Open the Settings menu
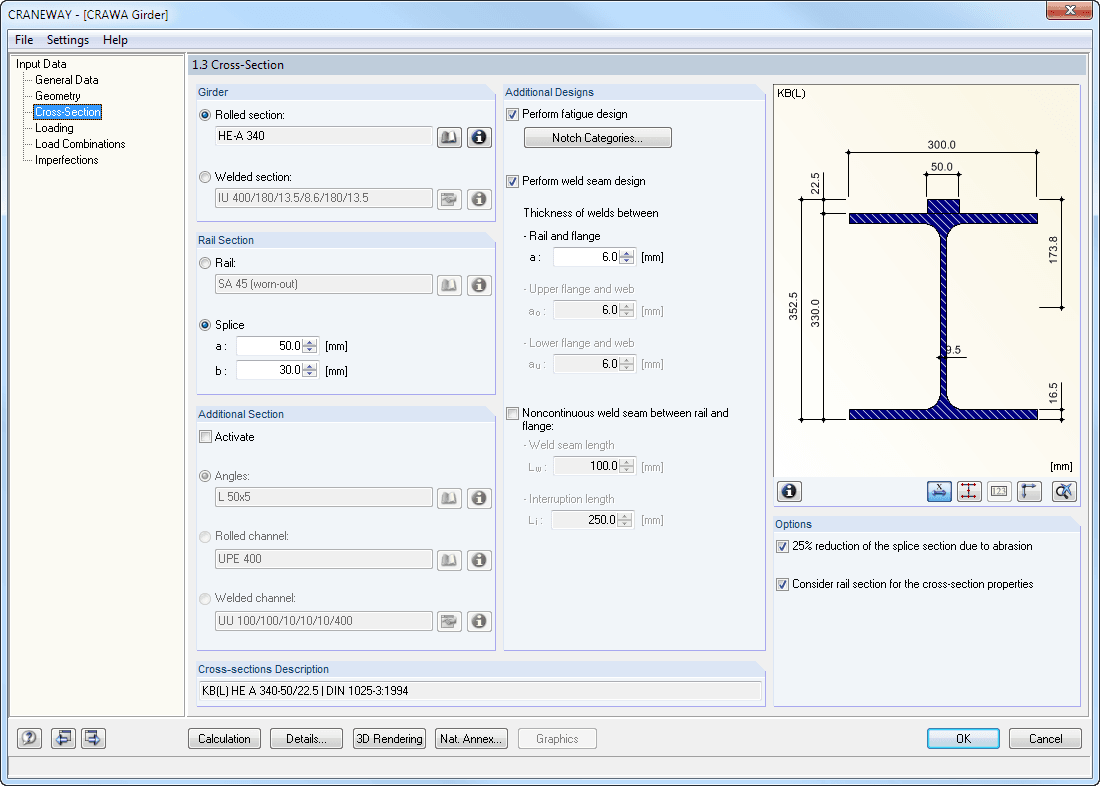 pyautogui.click(x=68, y=40)
